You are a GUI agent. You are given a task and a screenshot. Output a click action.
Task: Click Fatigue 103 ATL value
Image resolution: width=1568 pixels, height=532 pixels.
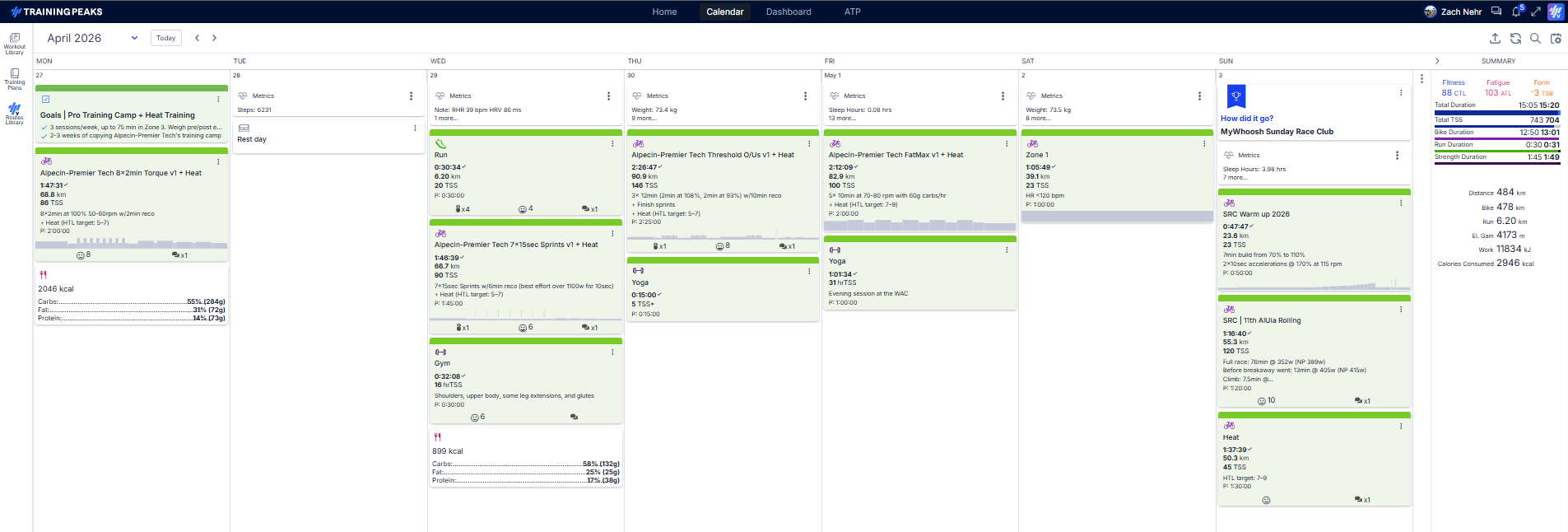point(1498,93)
